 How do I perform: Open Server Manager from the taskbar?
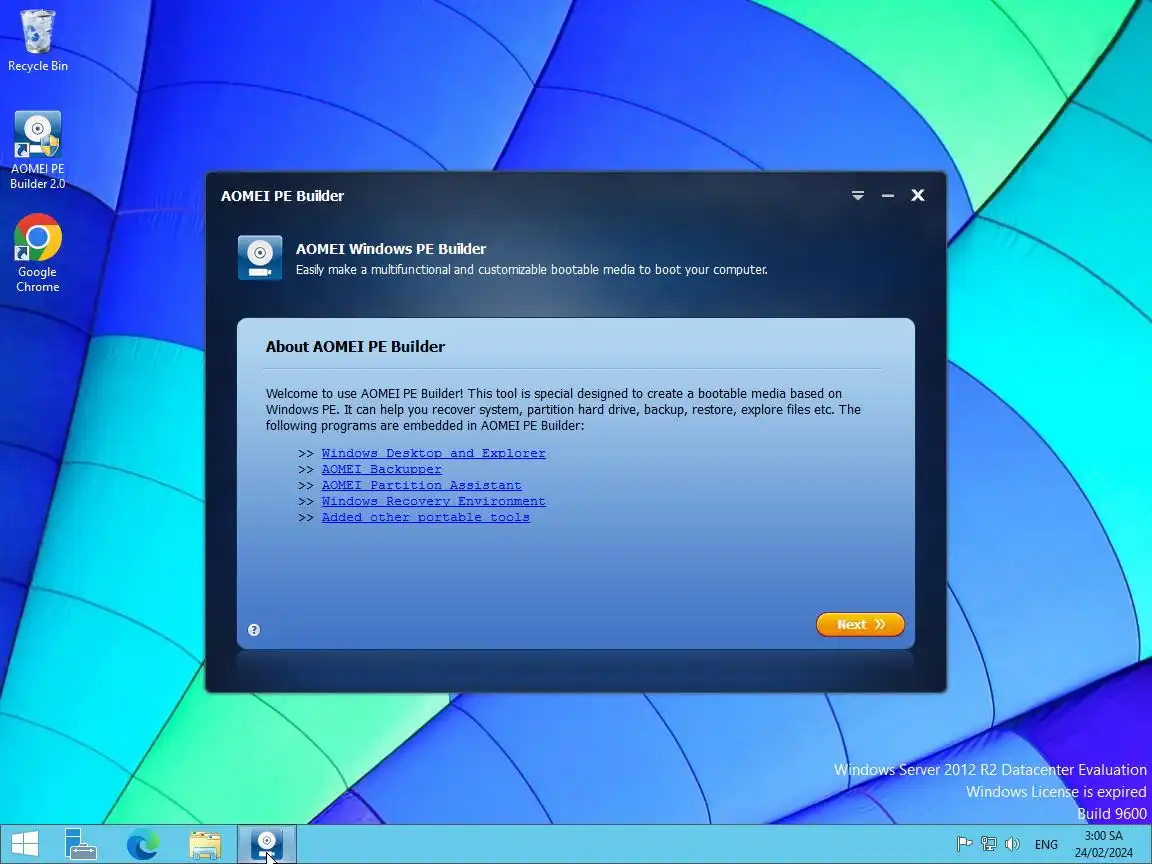point(80,844)
